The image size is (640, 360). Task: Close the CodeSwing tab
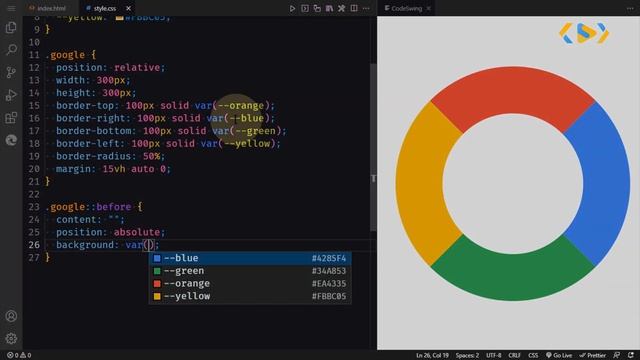(x=429, y=8)
